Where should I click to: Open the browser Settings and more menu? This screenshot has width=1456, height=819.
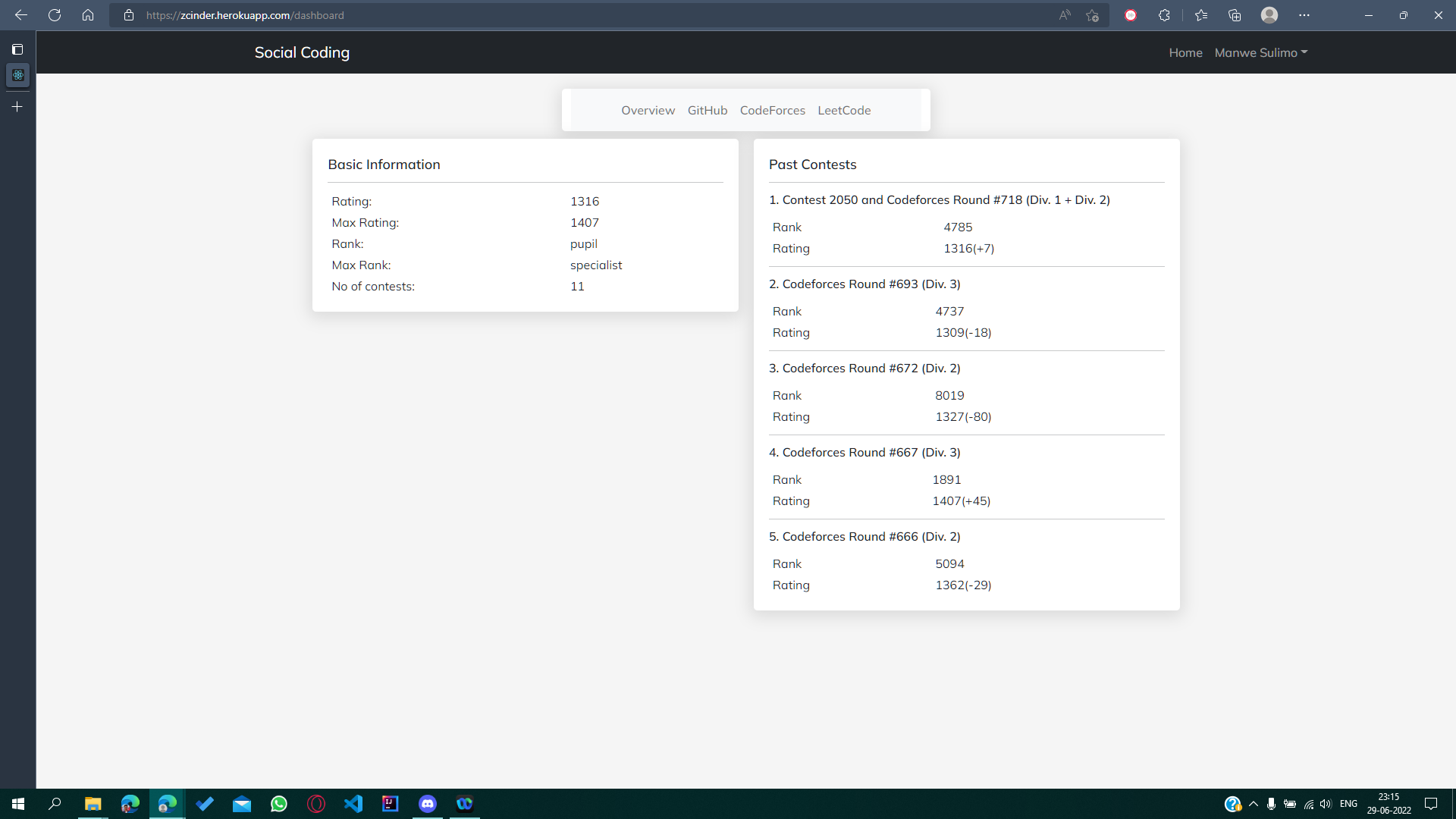1304,15
